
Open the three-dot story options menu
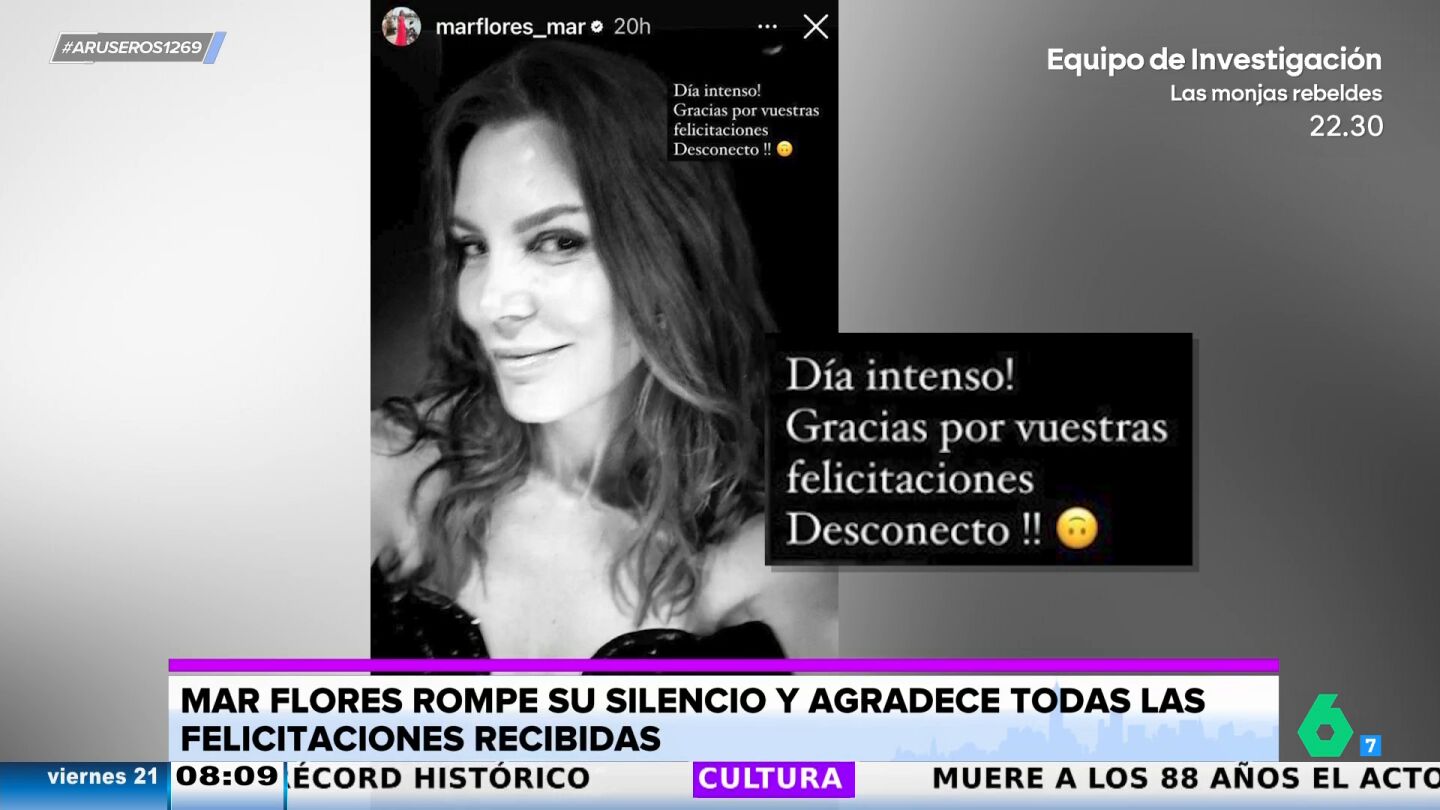(768, 27)
